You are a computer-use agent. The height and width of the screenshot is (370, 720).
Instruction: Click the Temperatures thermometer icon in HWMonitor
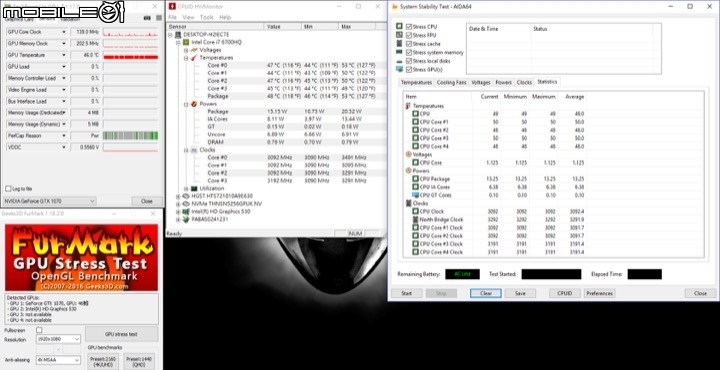(194, 58)
